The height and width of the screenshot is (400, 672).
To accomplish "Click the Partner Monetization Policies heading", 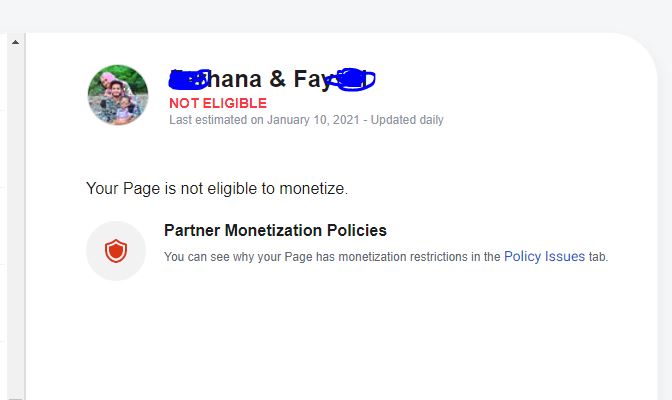I will pos(275,231).
